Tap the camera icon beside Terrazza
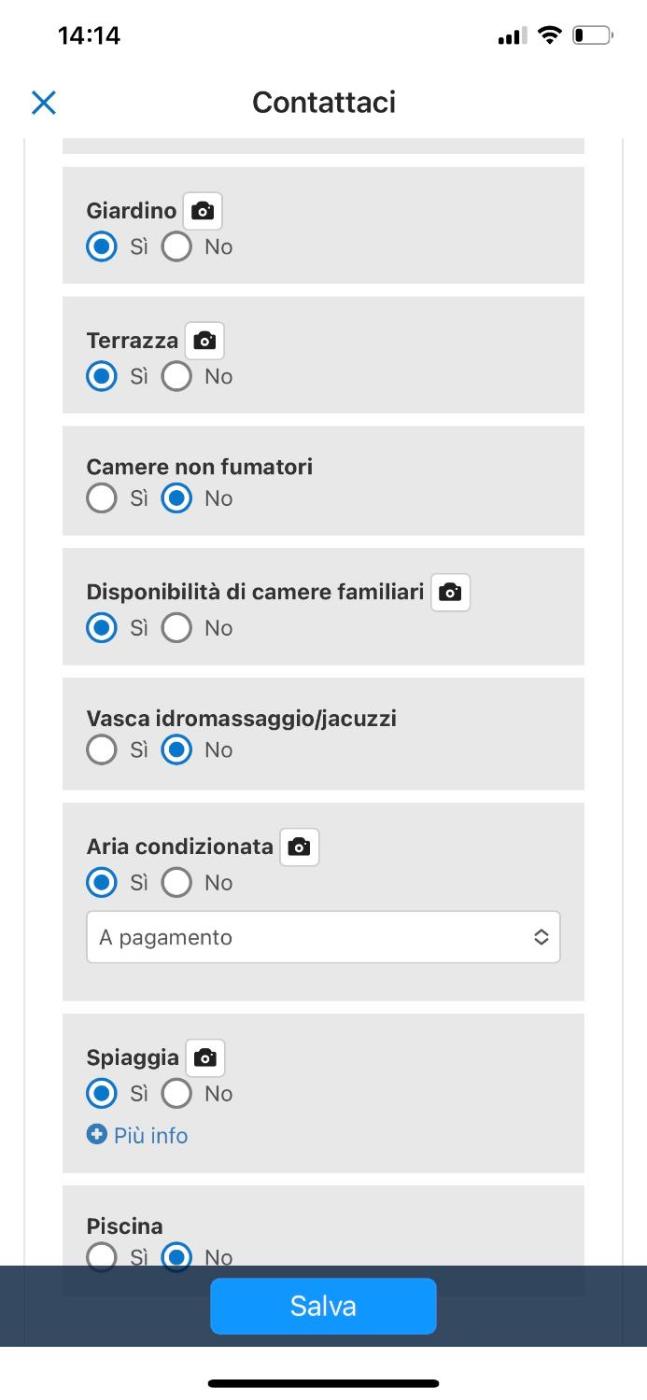Image resolution: width=647 pixels, height=1400 pixels. [x=205, y=341]
